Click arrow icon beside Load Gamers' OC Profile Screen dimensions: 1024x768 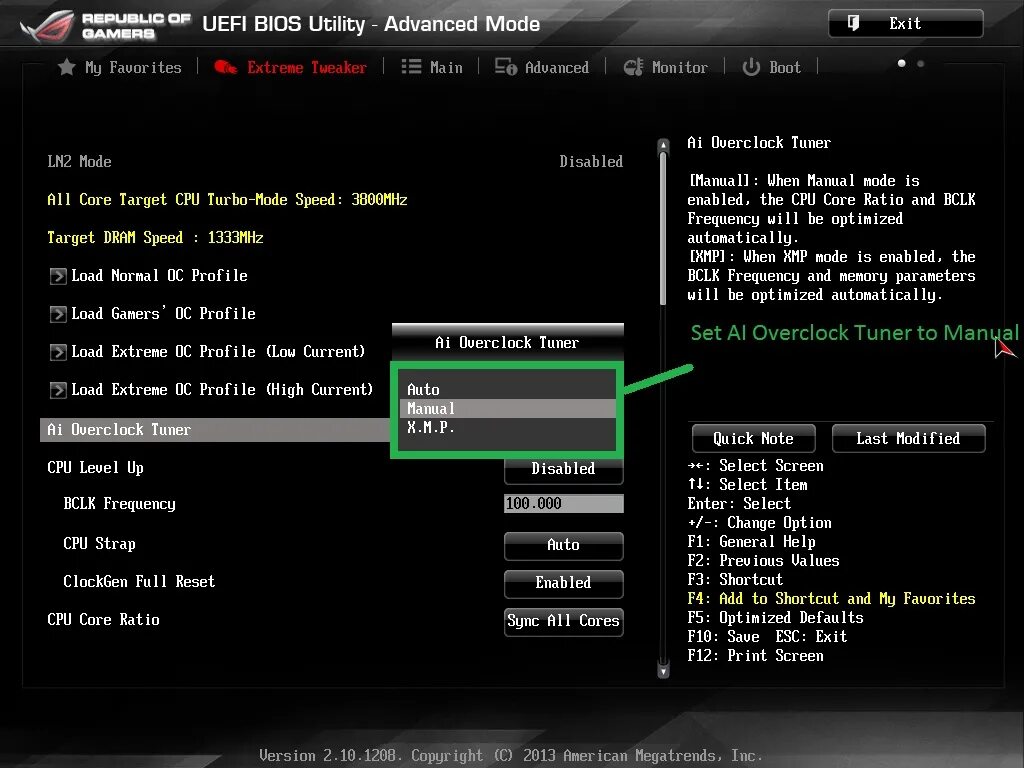pos(57,313)
